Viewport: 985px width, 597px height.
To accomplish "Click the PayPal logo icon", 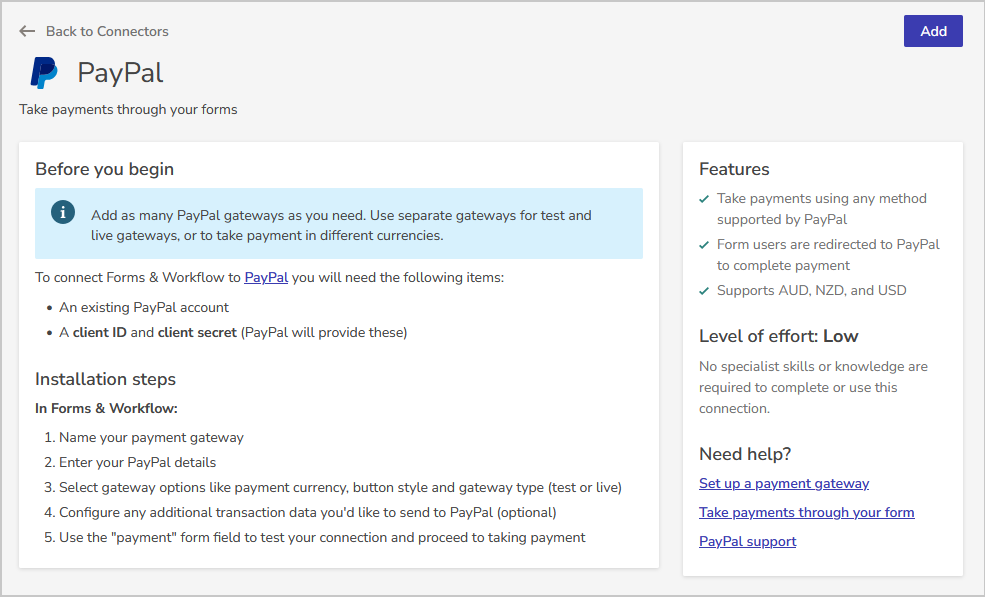I will (x=43, y=73).
